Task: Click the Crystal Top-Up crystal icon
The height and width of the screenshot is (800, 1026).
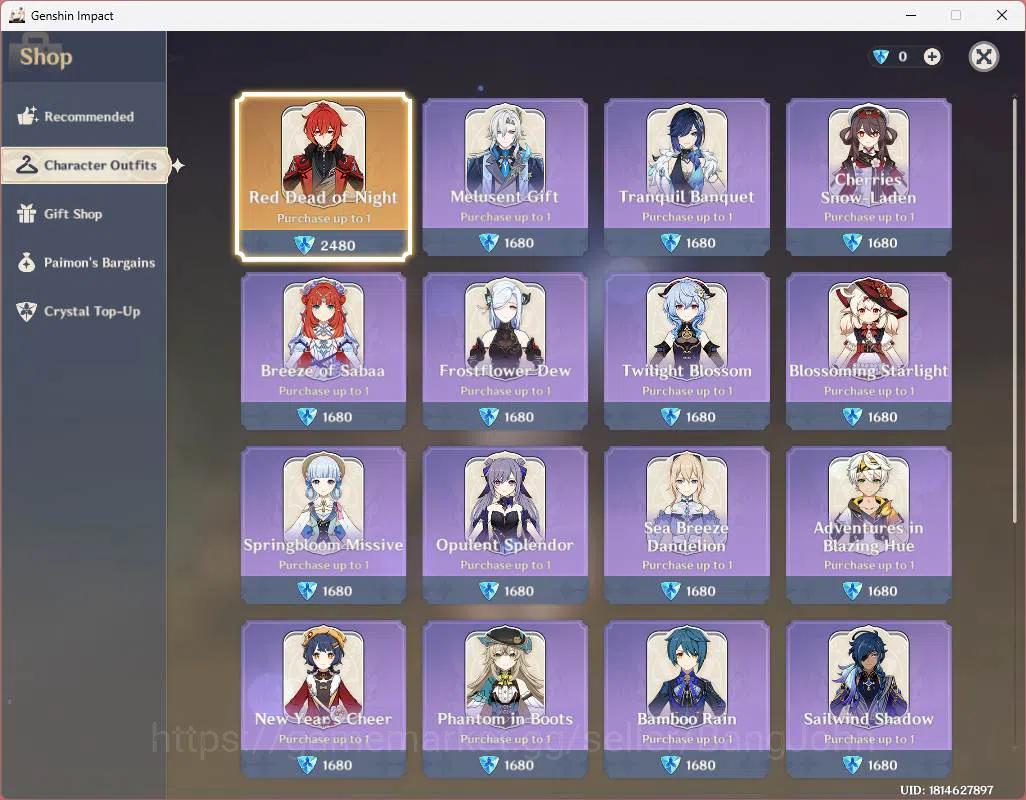Action: (26, 311)
